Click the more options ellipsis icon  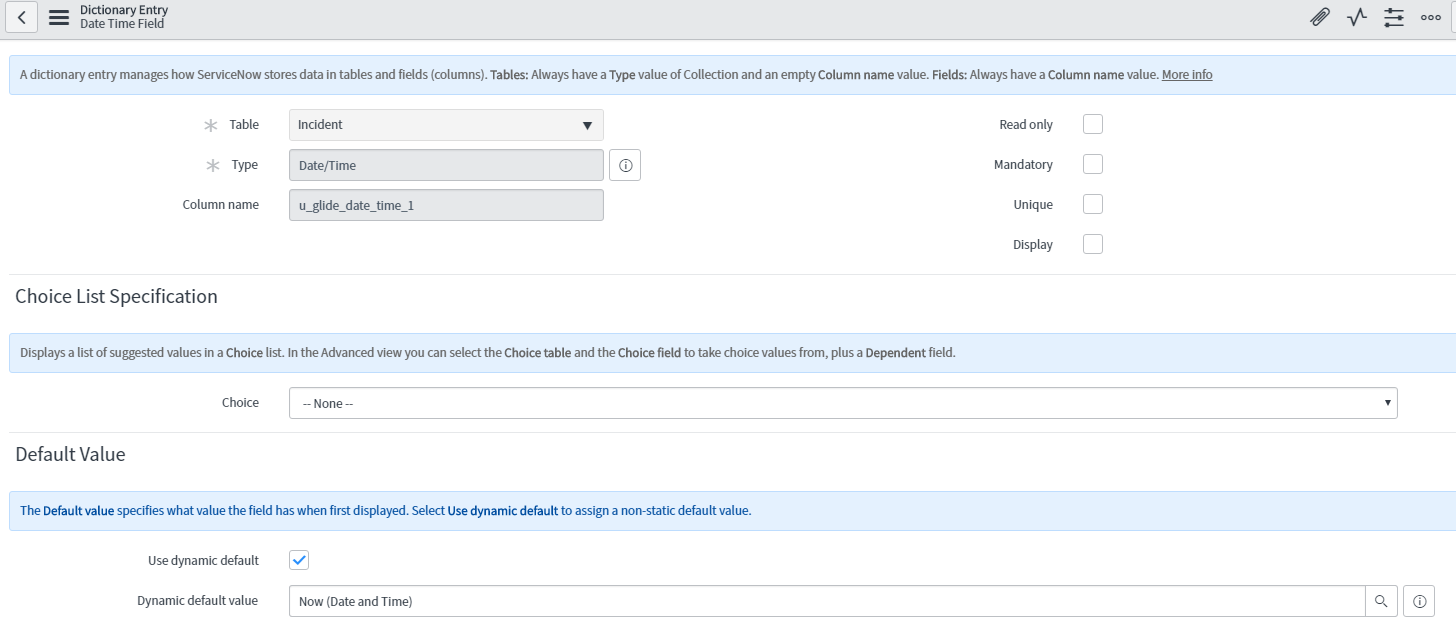[1430, 17]
